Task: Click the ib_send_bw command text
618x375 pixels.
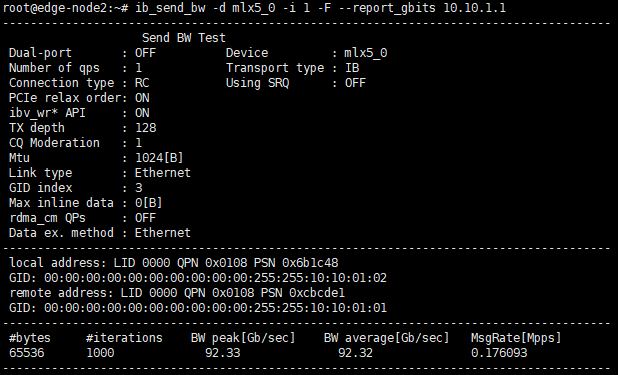Action: click(x=170, y=8)
